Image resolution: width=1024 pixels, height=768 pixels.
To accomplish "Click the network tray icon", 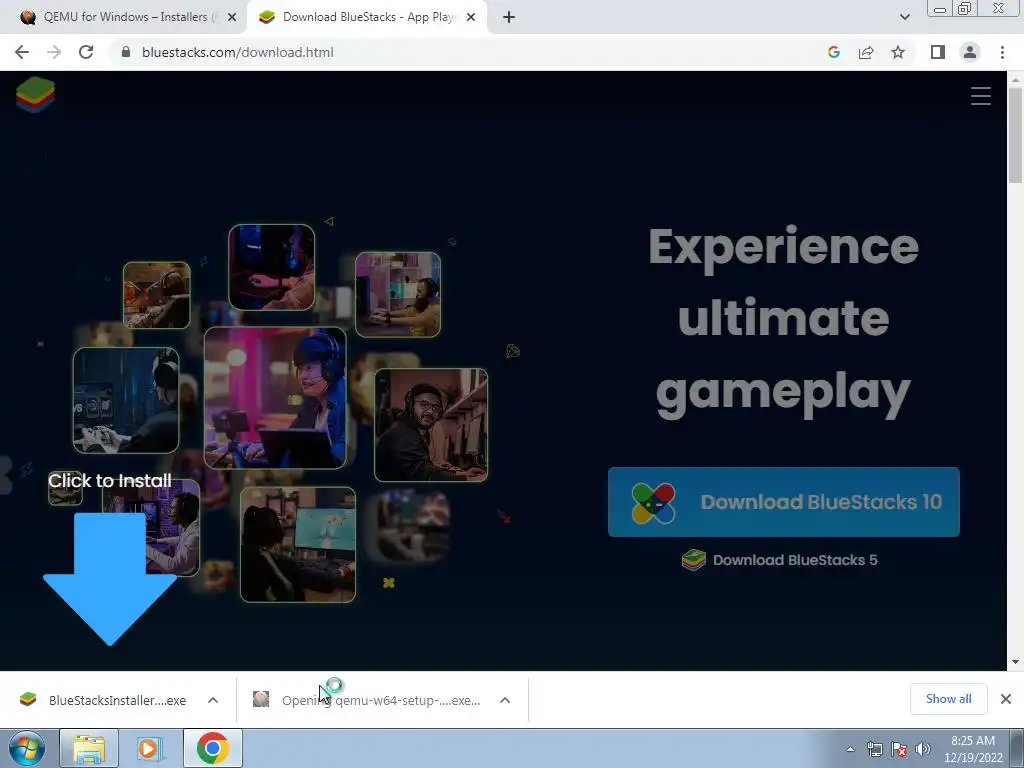I will (874, 749).
